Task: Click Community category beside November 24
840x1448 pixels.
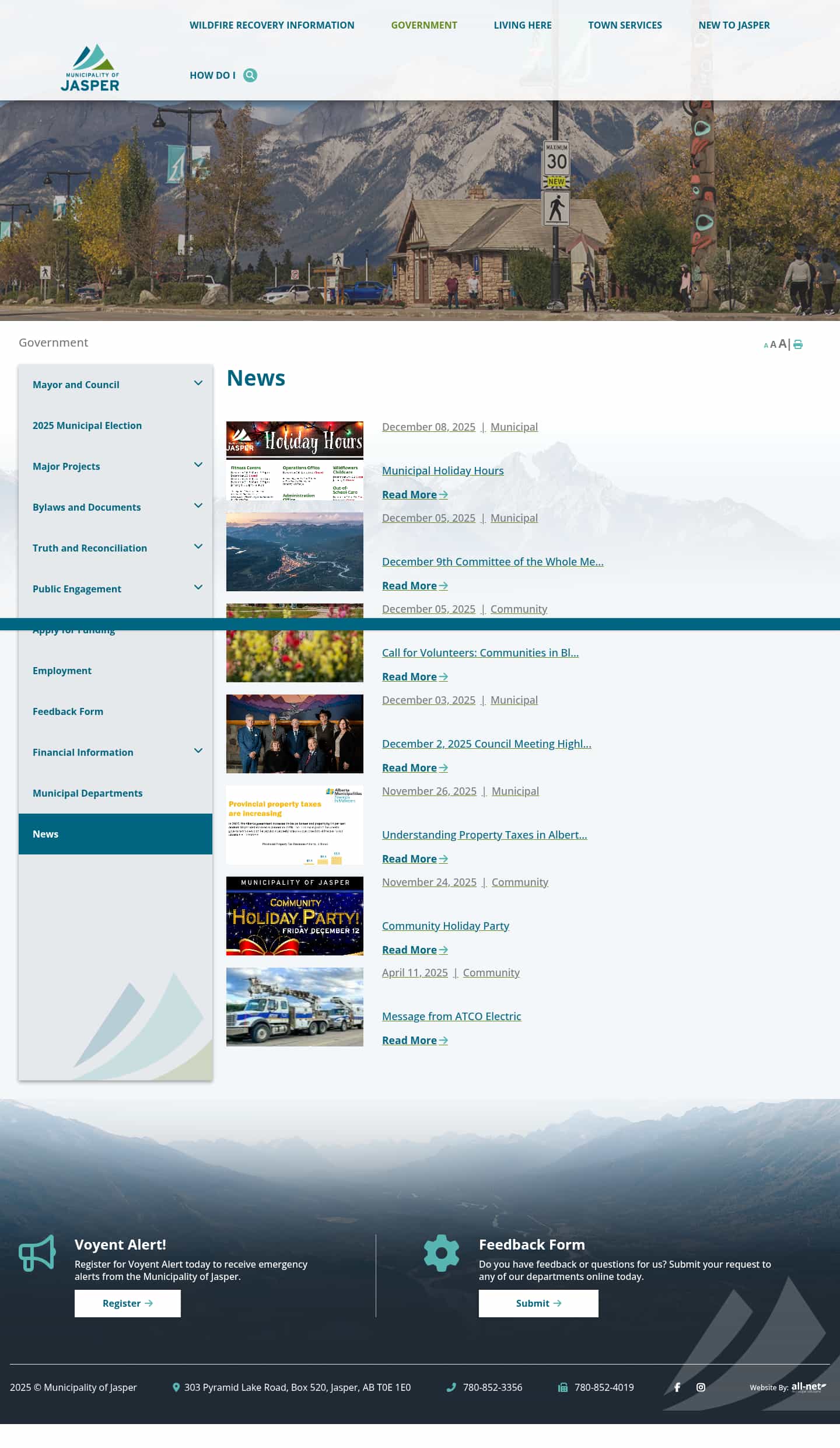Action: (x=520, y=882)
